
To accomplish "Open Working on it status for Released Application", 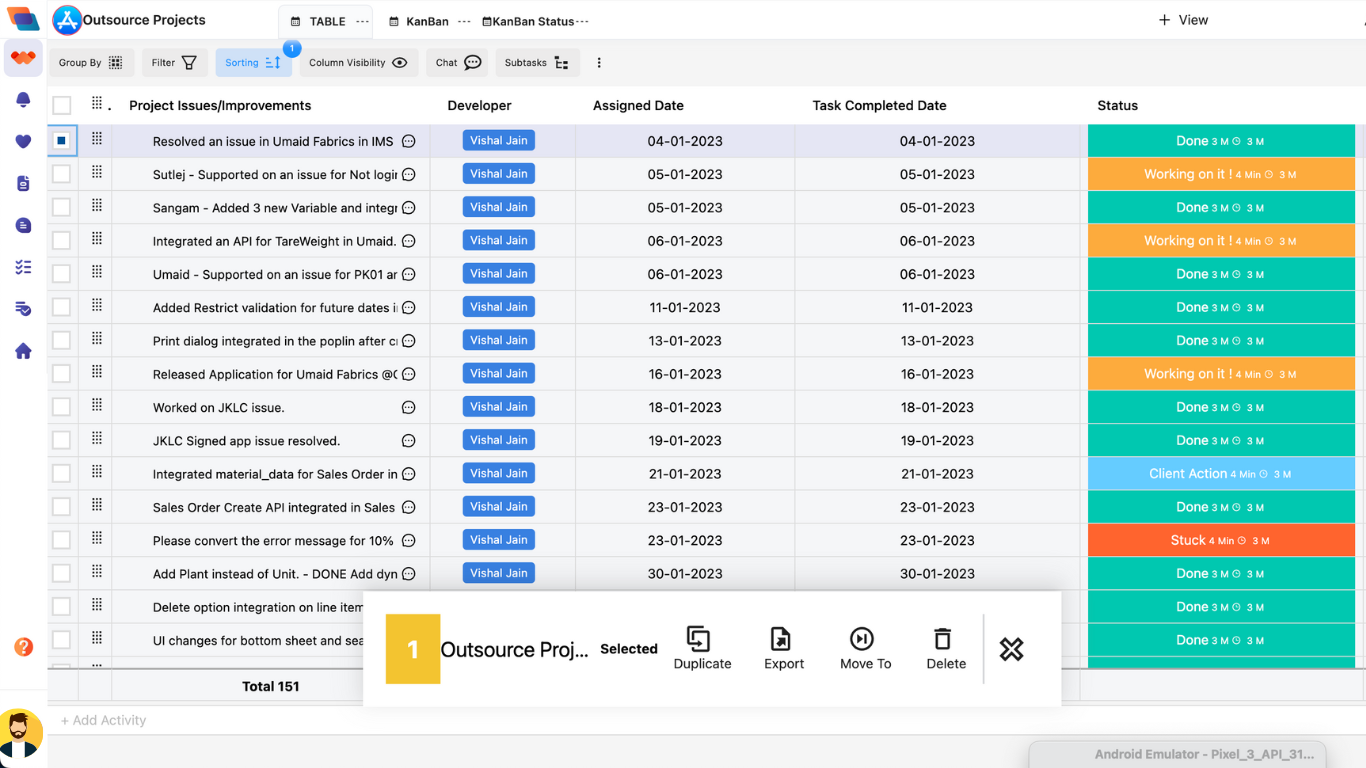I will 1221,374.
